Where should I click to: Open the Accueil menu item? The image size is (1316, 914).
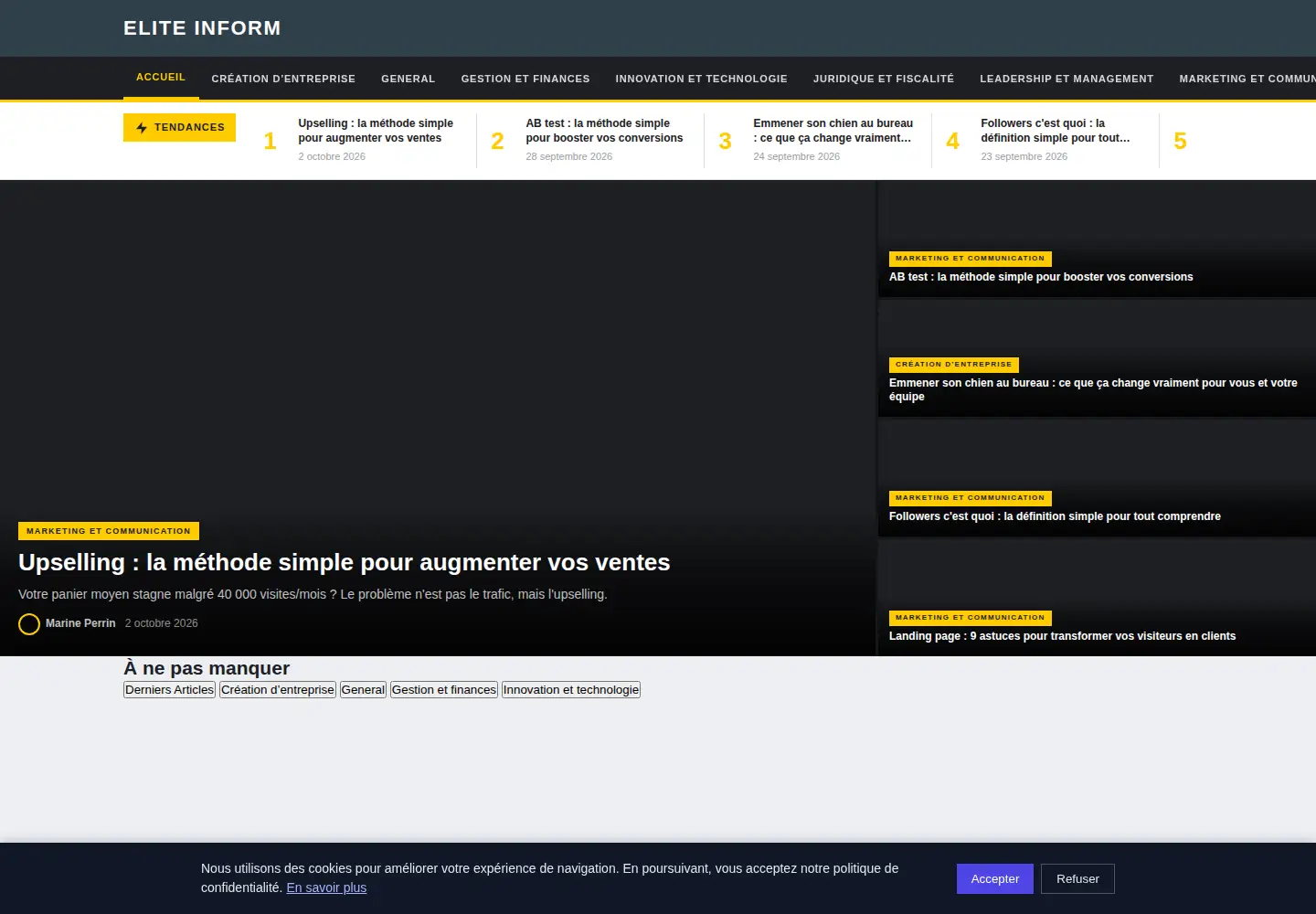(161, 78)
